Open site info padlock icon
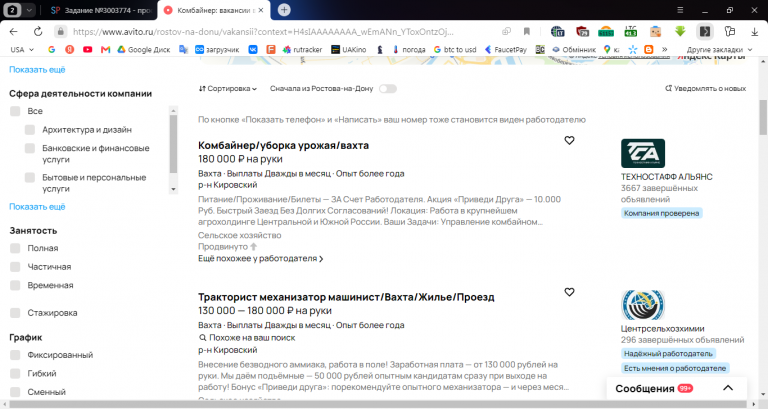 (x=60, y=31)
